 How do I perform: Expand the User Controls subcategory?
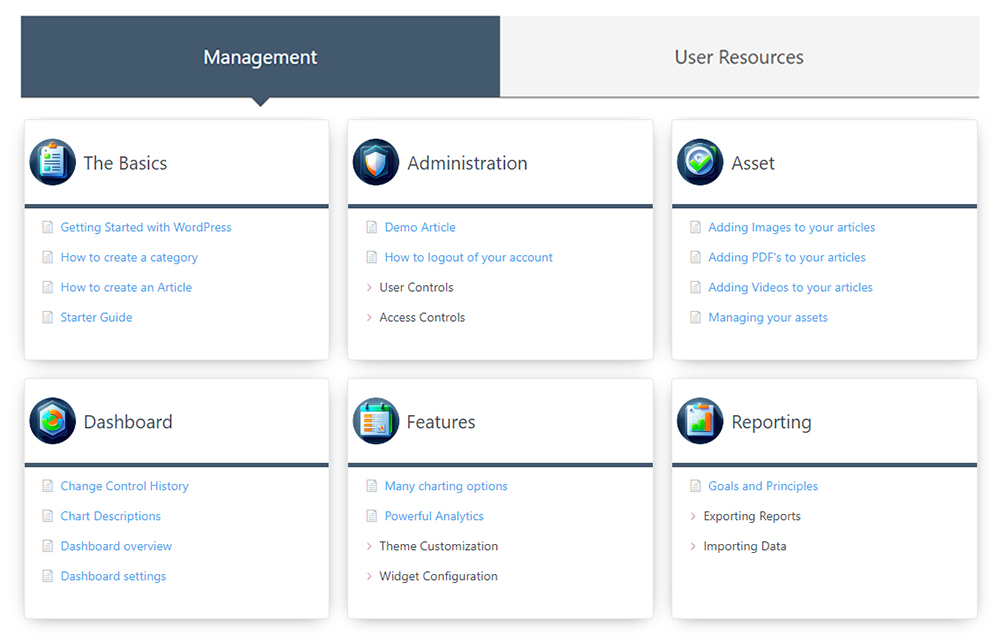[x=416, y=287]
